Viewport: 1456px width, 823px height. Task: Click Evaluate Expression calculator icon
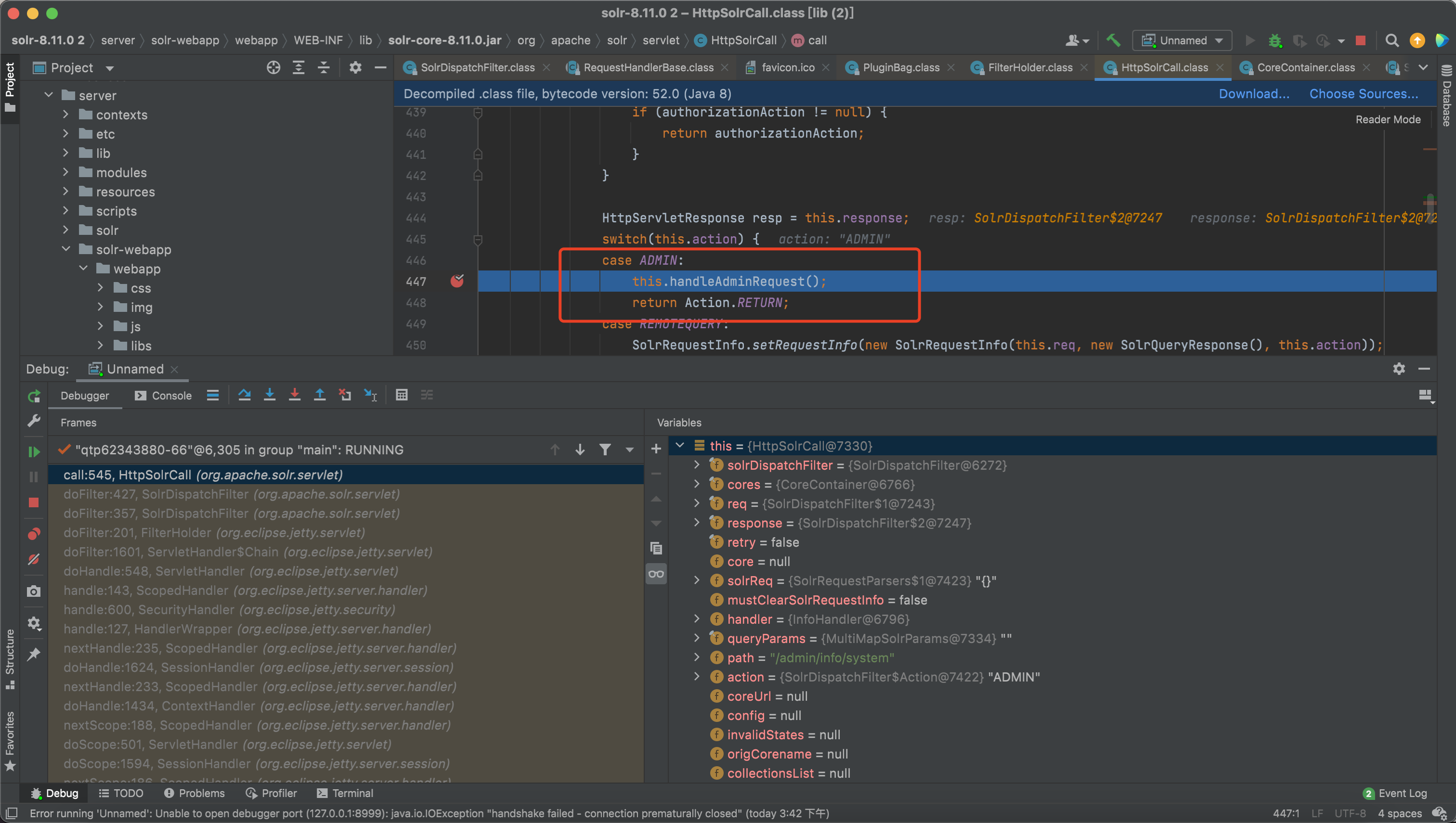click(402, 395)
